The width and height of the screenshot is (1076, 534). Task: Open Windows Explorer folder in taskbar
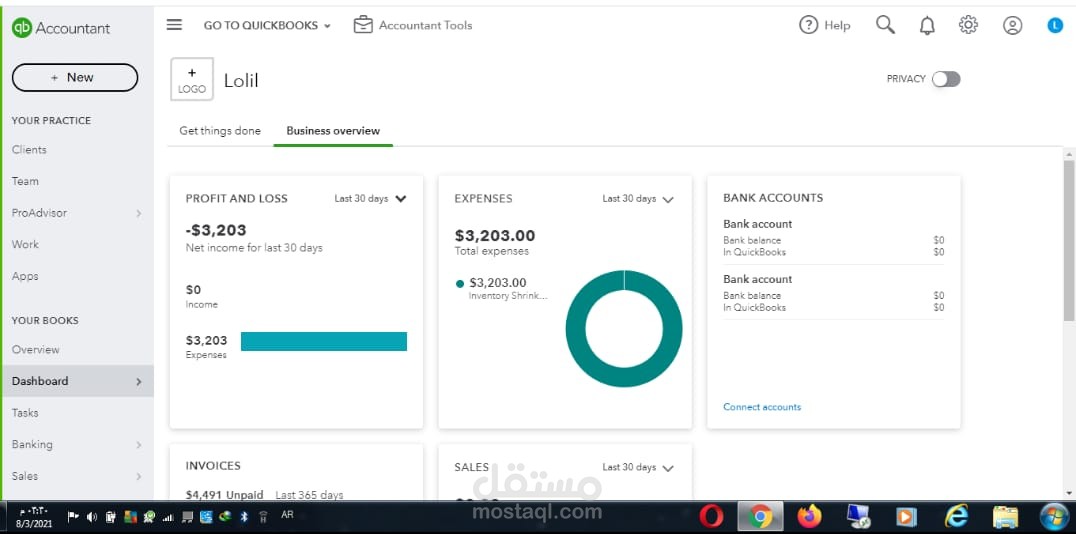(x=1005, y=516)
